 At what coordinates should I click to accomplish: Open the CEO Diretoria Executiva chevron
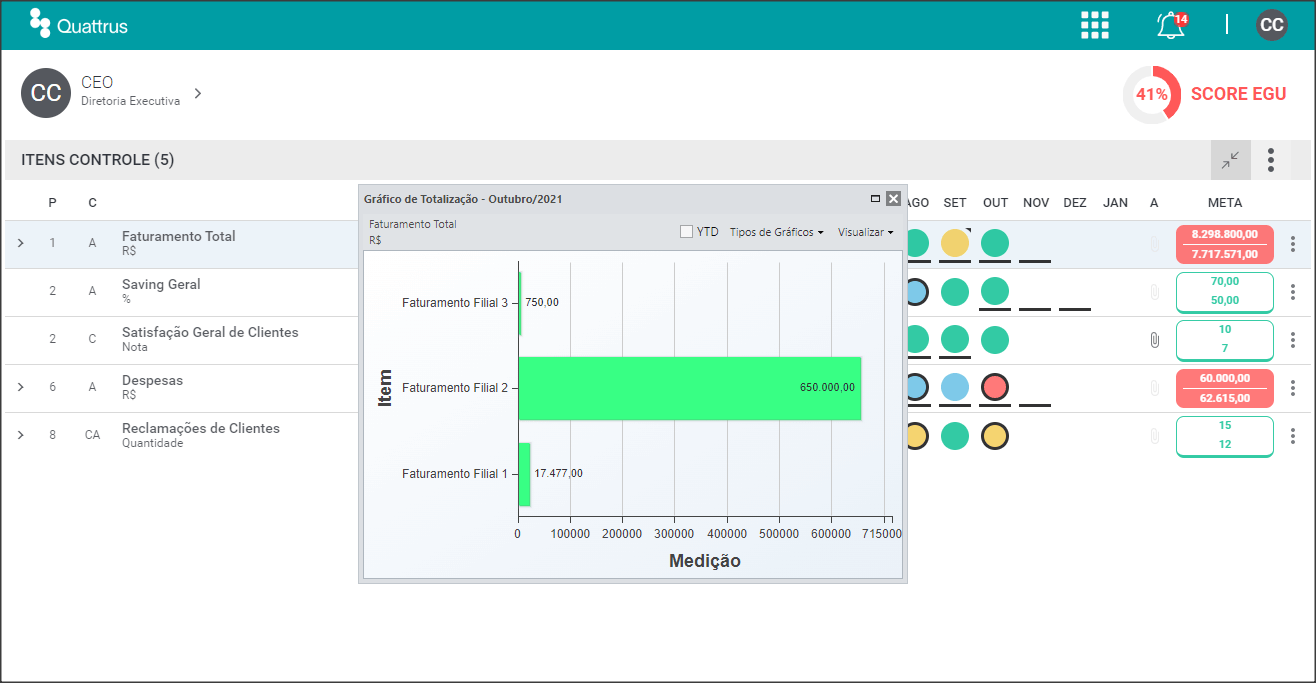(198, 93)
